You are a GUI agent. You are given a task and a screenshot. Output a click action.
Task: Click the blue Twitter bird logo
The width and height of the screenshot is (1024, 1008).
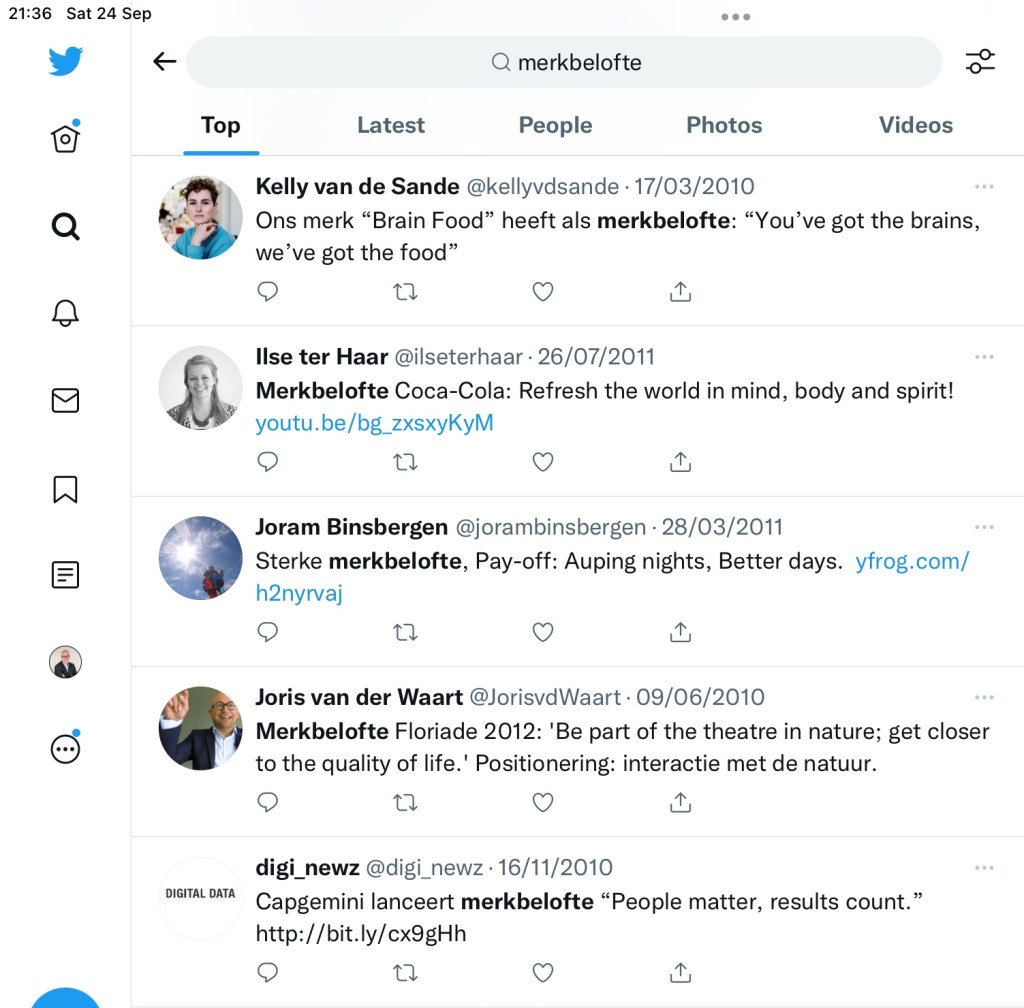(x=65, y=62)
